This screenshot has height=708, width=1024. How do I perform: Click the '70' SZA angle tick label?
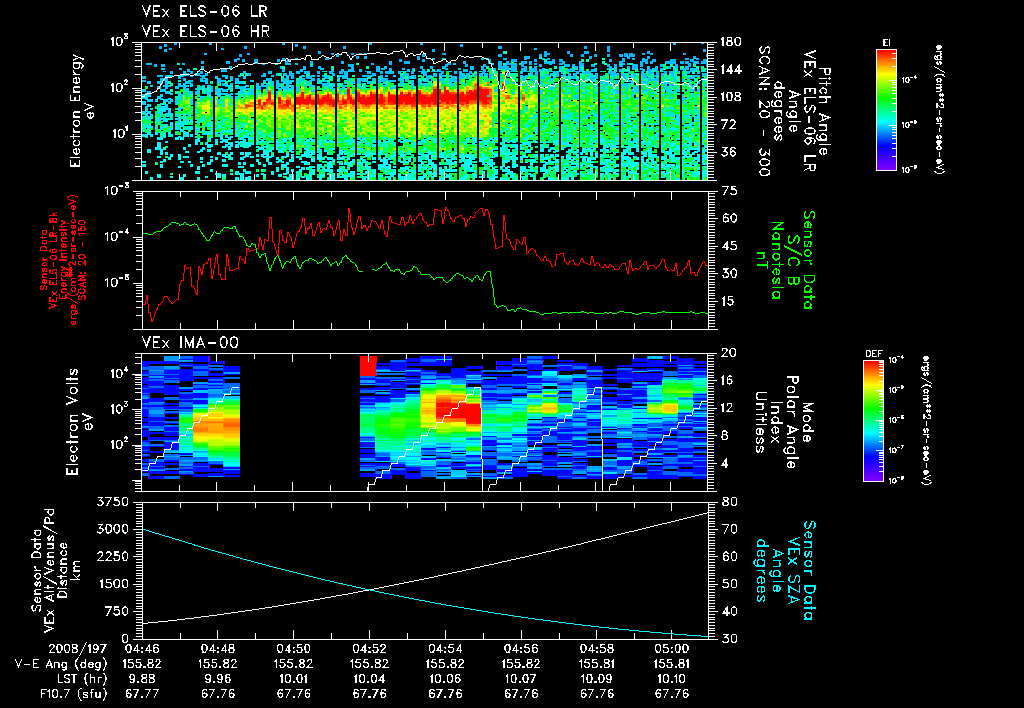tap(729, 529)
